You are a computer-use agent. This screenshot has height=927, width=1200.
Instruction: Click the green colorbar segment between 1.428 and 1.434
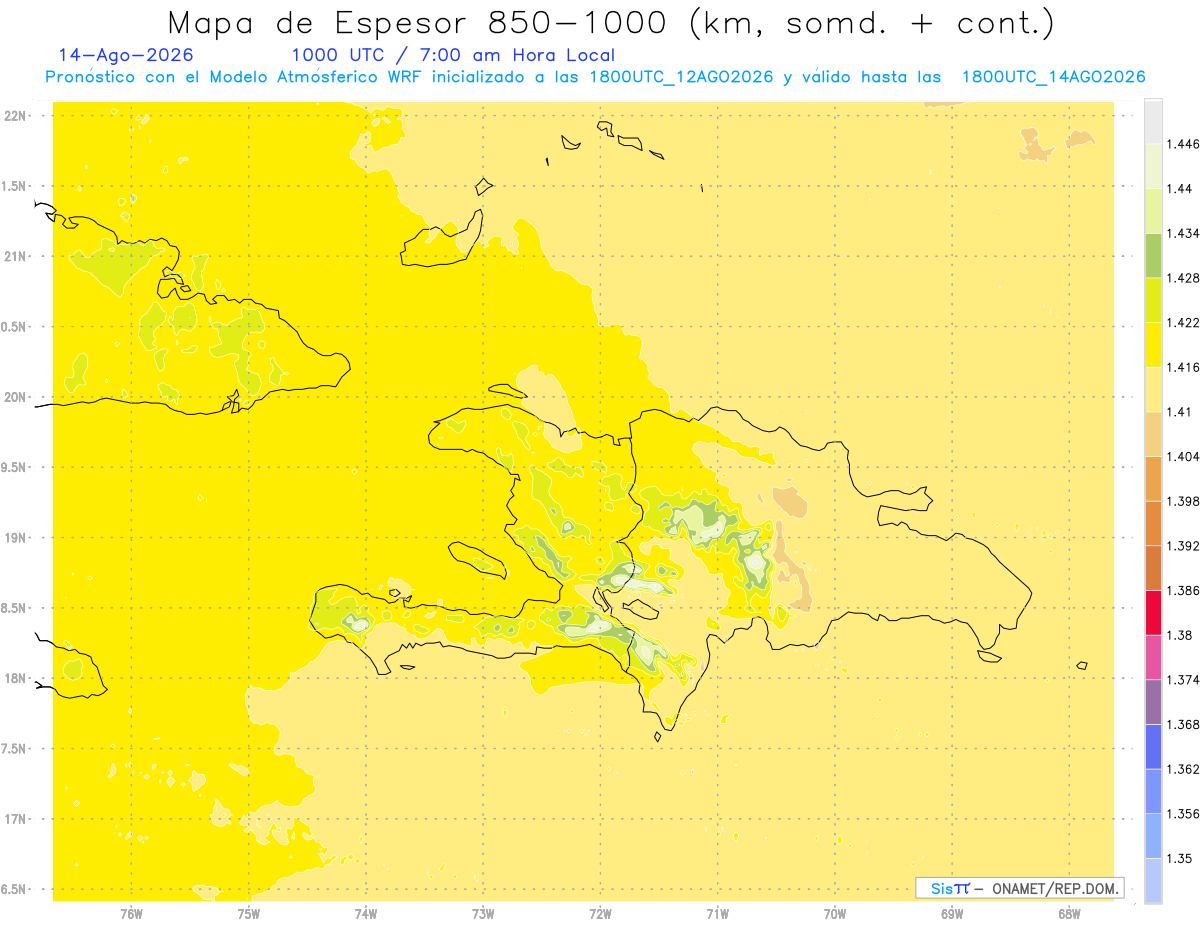[1153, 255]
